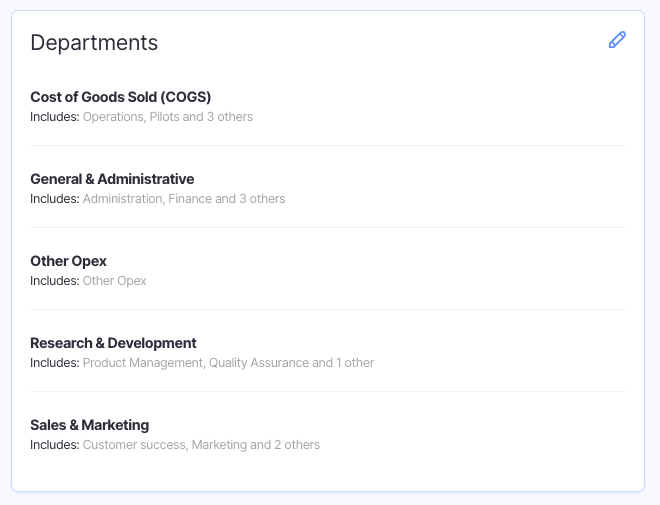Image resolution: width=660 pixels, height=505 pixels.
Task: Click the gray 'Other Opex' included sub-department
Action: tap(114, 281)
